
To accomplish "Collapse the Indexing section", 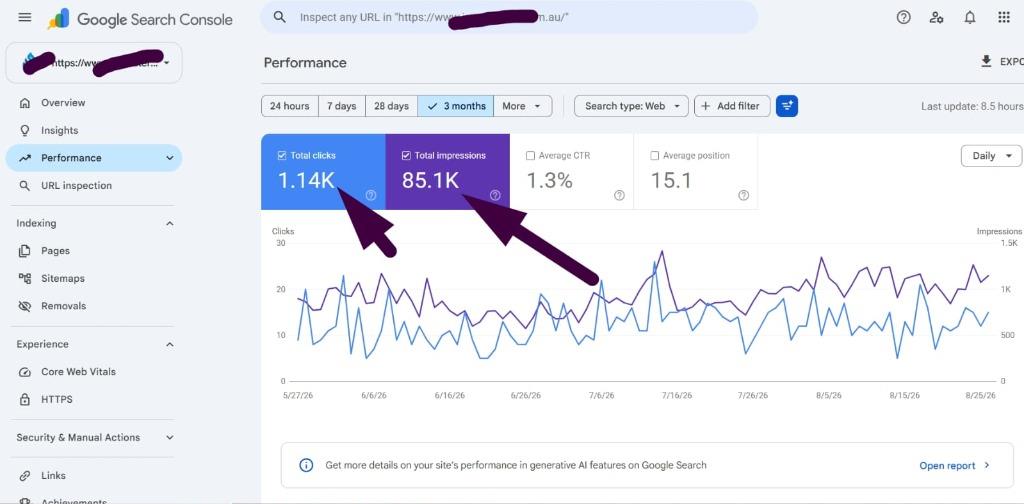I will pos(170,223).
